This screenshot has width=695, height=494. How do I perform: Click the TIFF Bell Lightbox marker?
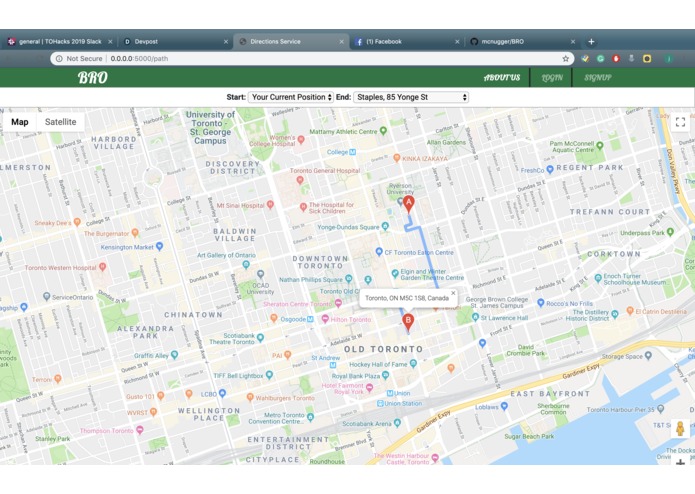tap(269, 375)
